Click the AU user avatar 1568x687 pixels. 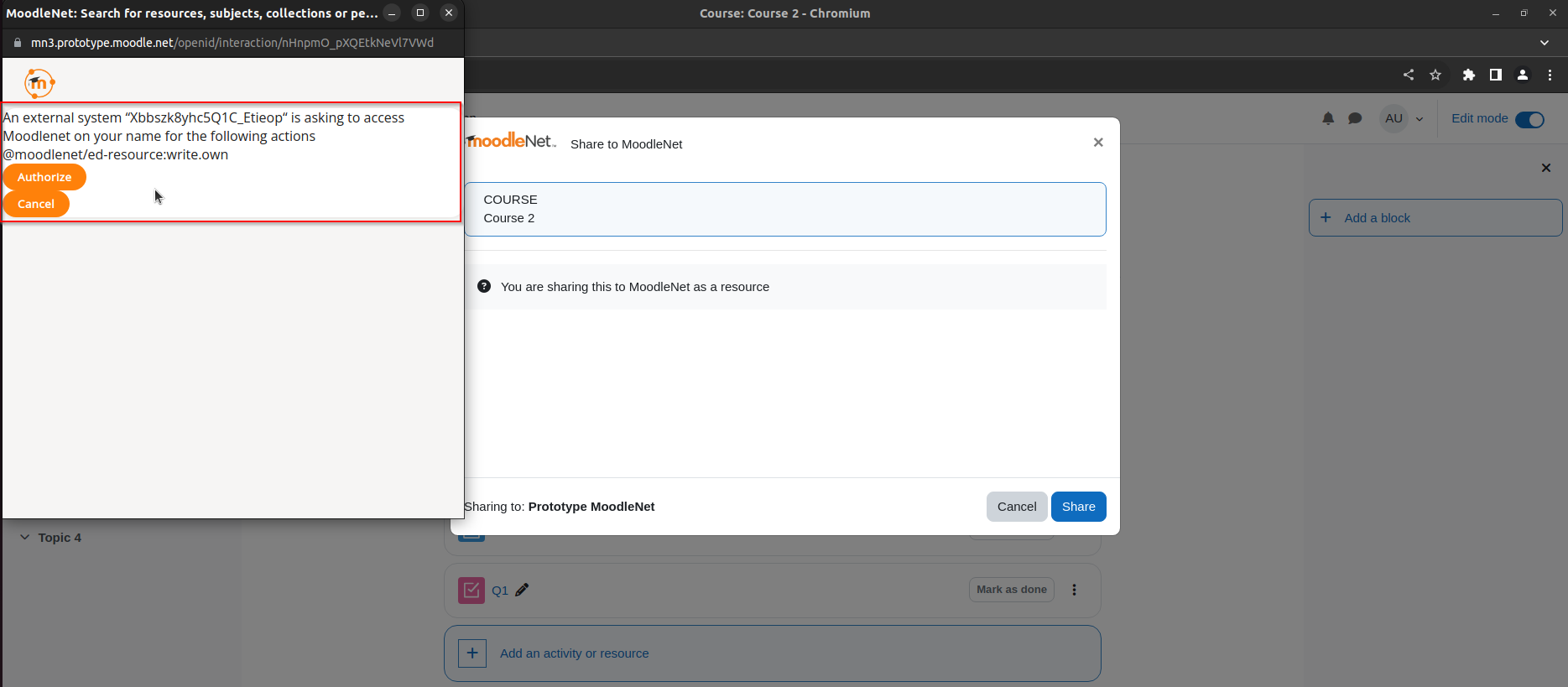pyautogui.click(x=1393, y=118)
